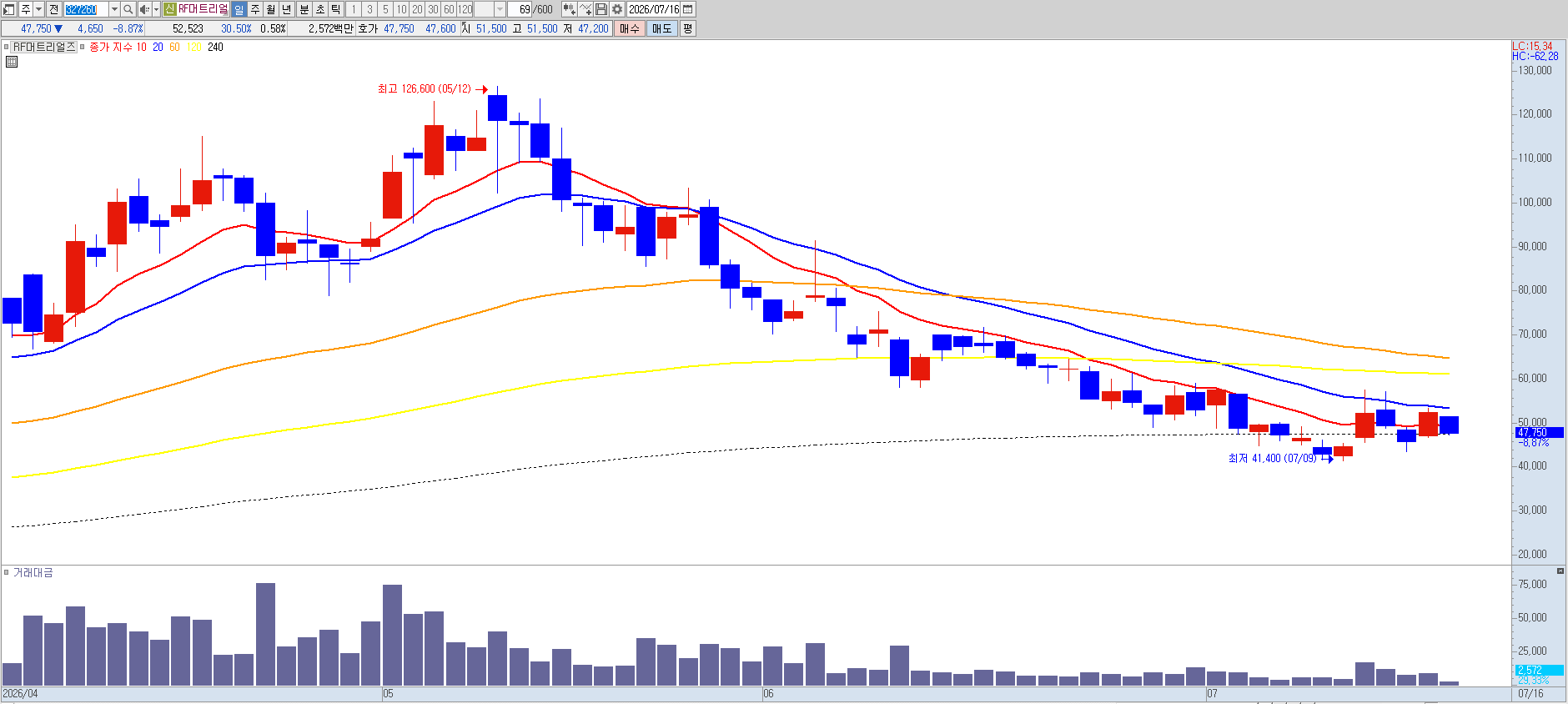
Task: Click the 60 moving average color label
Action: click(174, 47)
